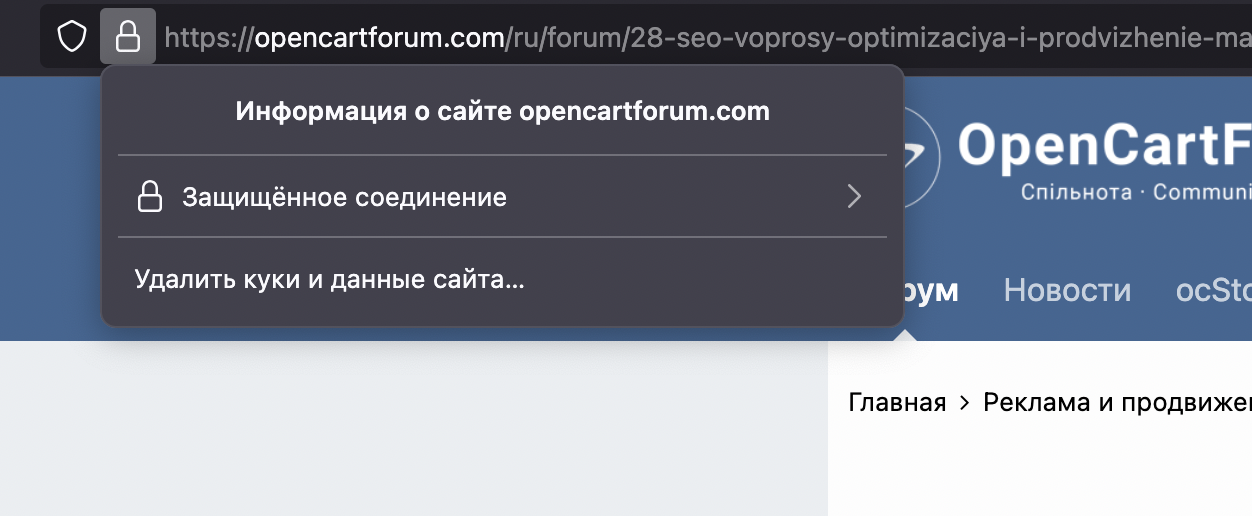
Task: Open the tracking protection shield icon
Action: coord(72,38)
